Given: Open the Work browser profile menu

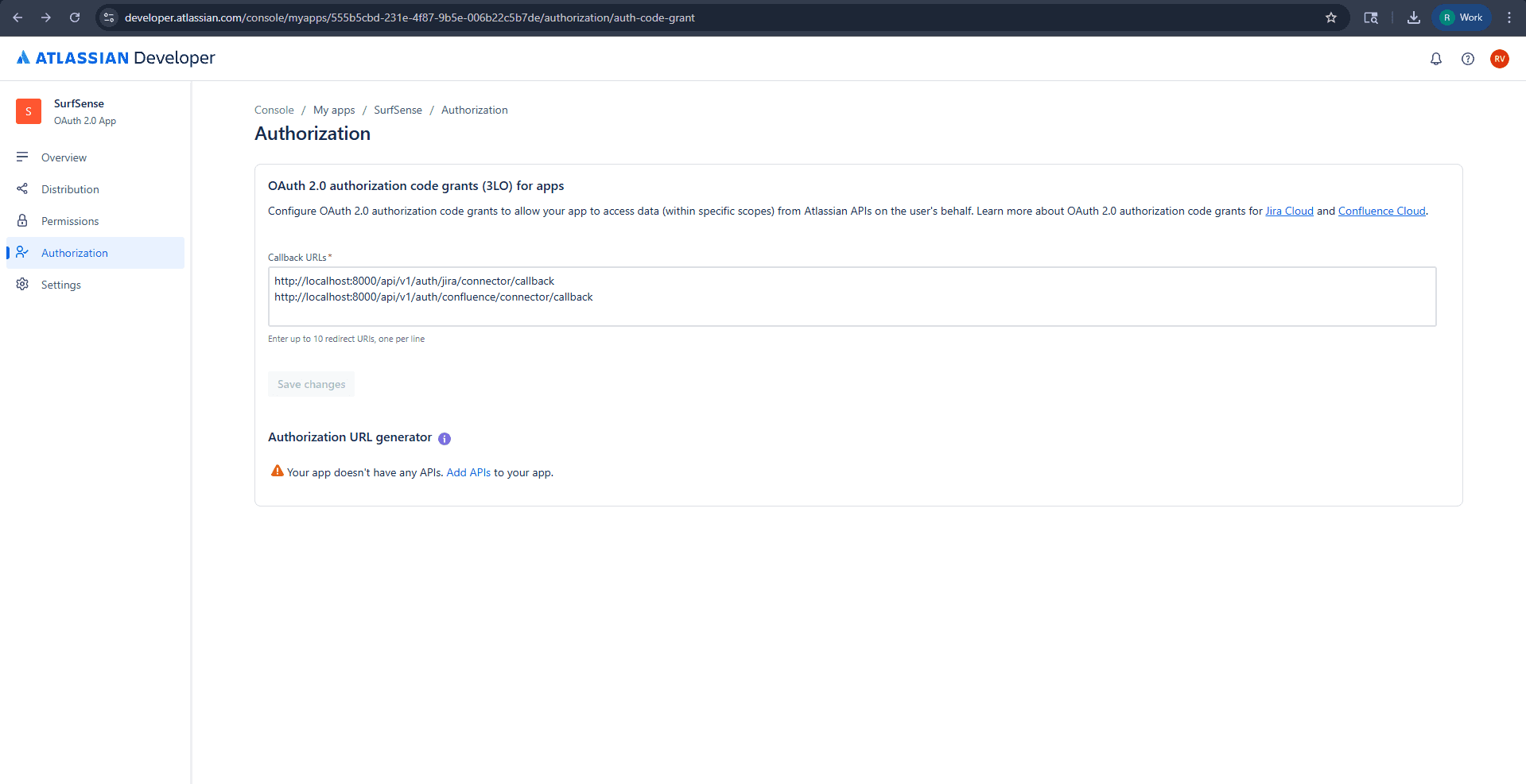Looking at the screenshot, I should click(x=1461, y=17).
